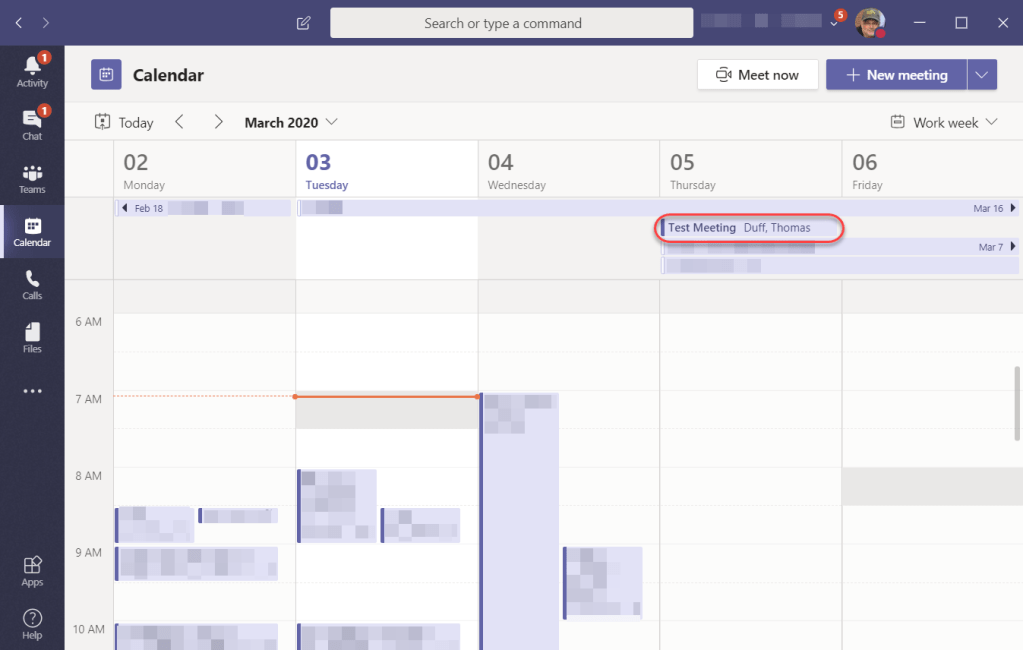Switch to the Teams view

point(31,178)
